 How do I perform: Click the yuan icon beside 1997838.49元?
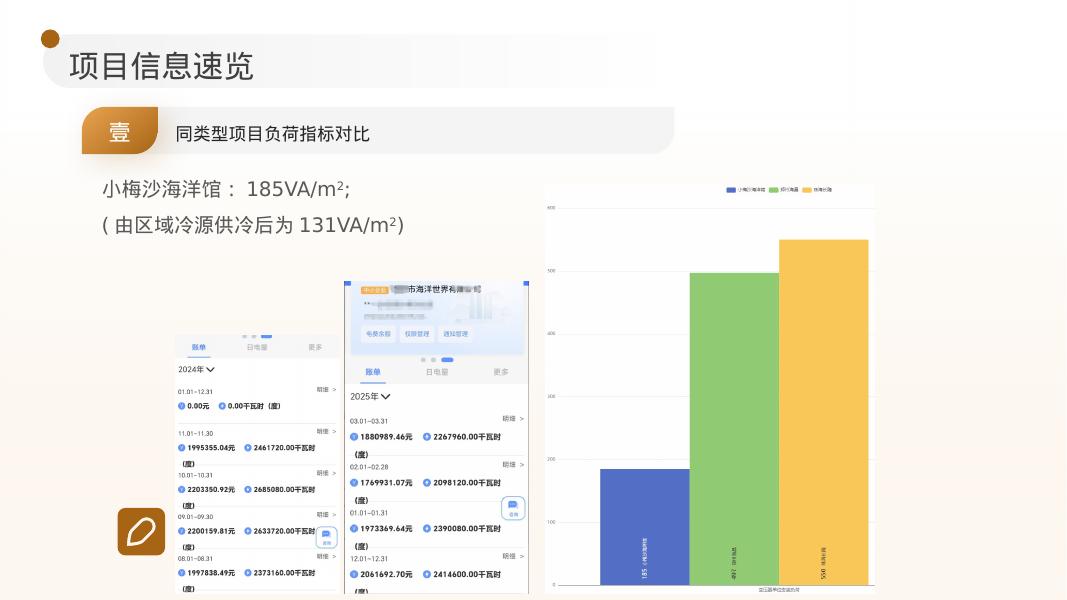[x=182, y=573]
